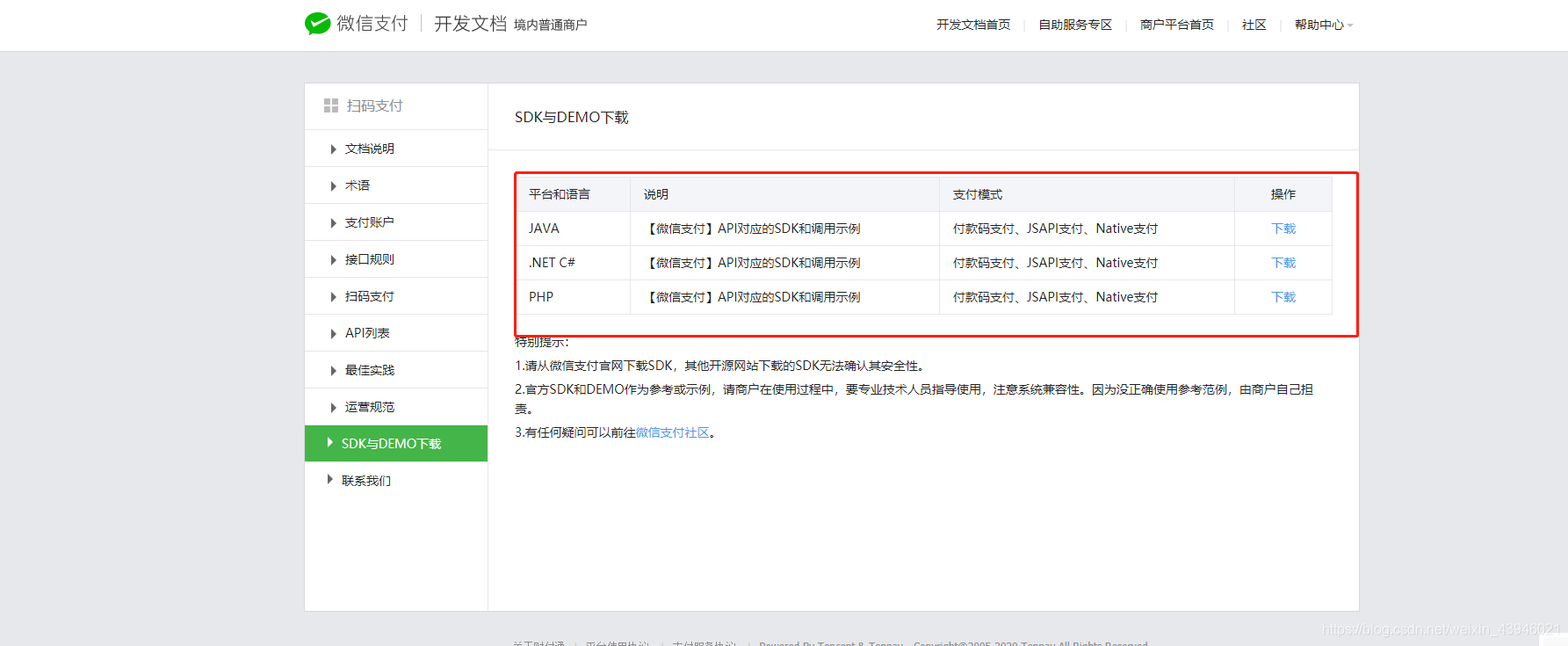
Task: Expand the 支付账户 sidebar arrow
Action: [333, 223]
